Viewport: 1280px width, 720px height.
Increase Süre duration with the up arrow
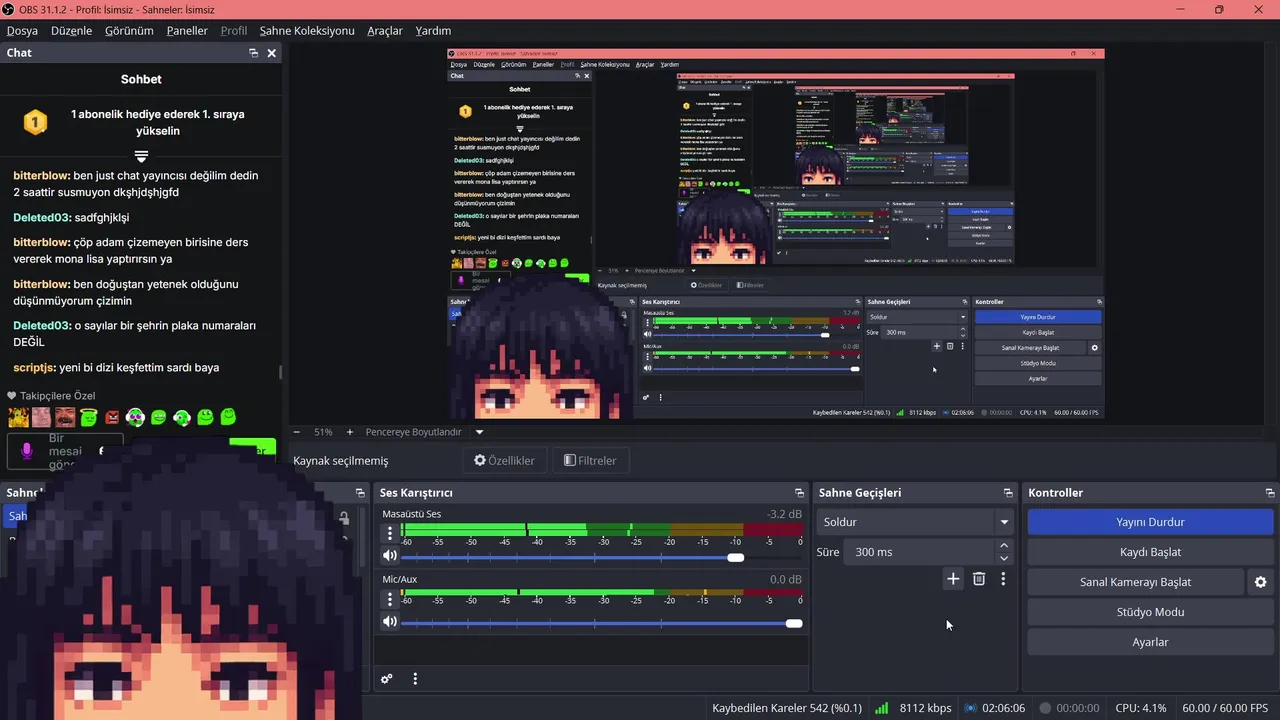(x=1004, y=546)
